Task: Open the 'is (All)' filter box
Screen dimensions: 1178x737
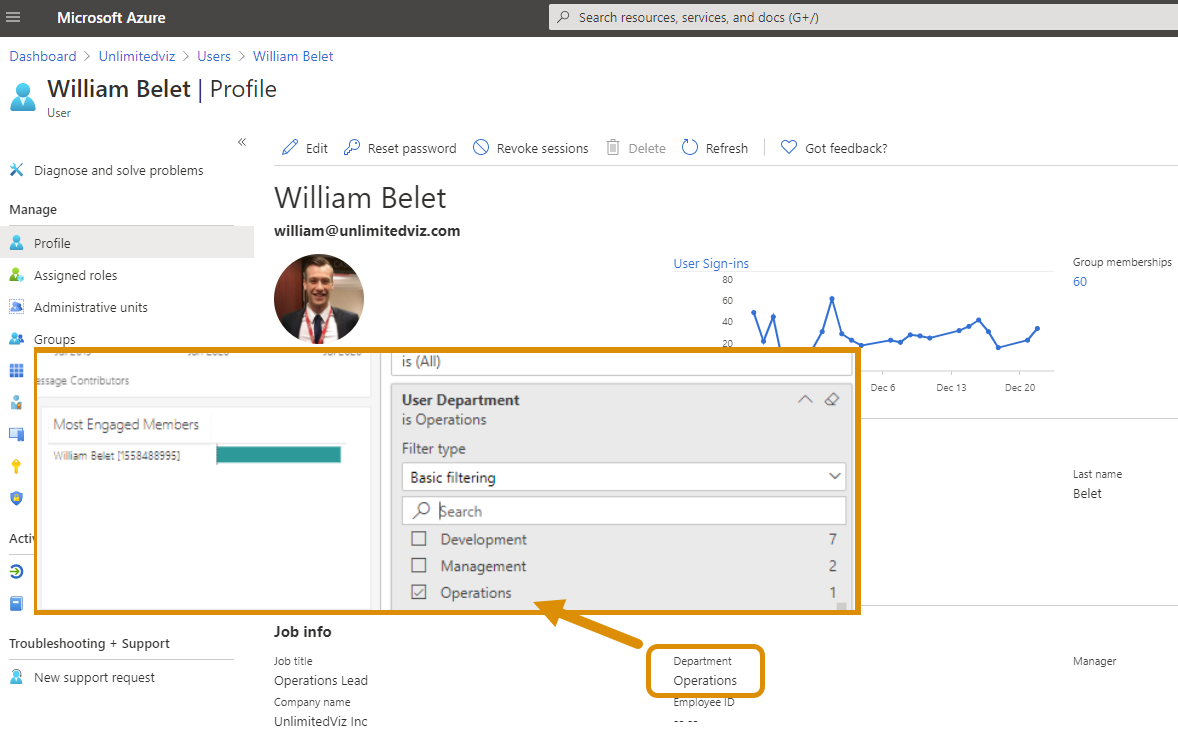Action: point(622,362)
